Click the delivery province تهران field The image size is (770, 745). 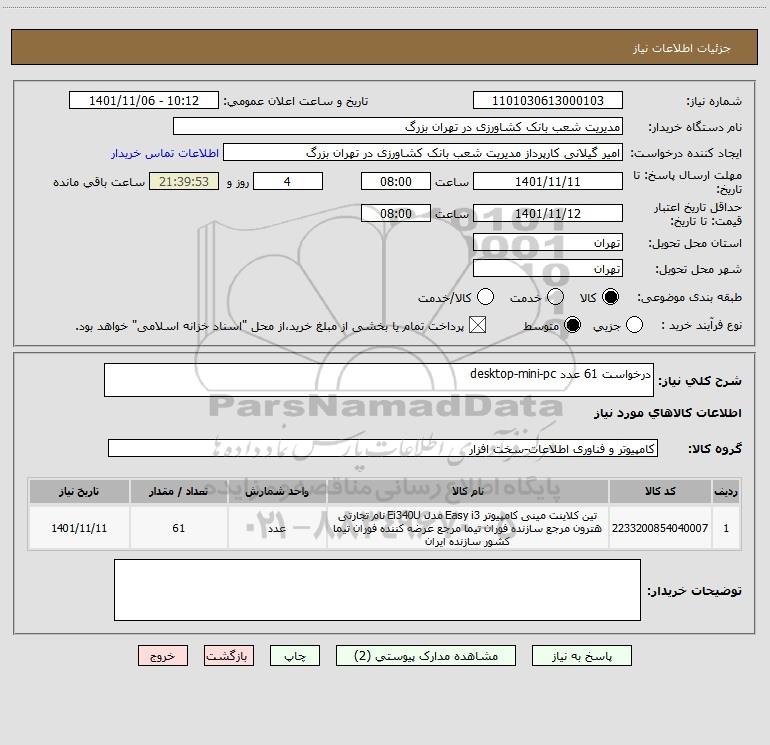coord(548,243)
